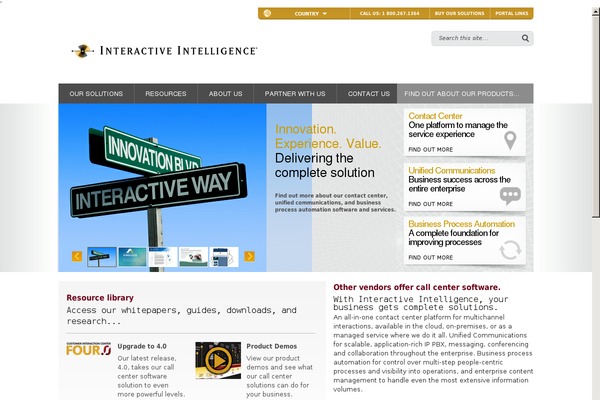The image size is (600, 400).
Task: Click the Business Process Automation heading
Action: coord(461,224)
